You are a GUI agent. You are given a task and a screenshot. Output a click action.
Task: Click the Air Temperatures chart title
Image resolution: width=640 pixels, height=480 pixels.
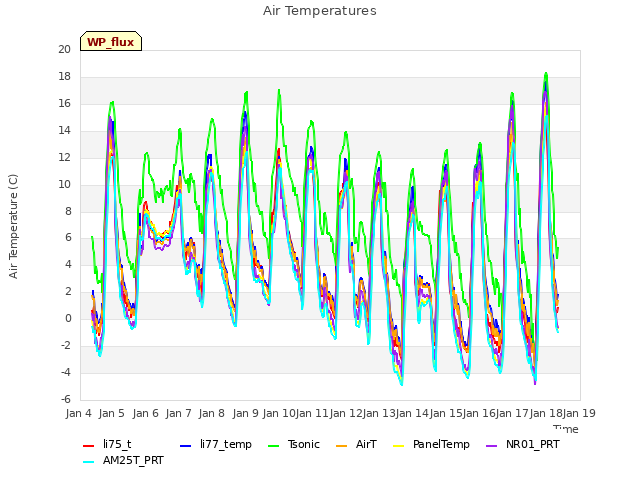click(x=320, y=11)
